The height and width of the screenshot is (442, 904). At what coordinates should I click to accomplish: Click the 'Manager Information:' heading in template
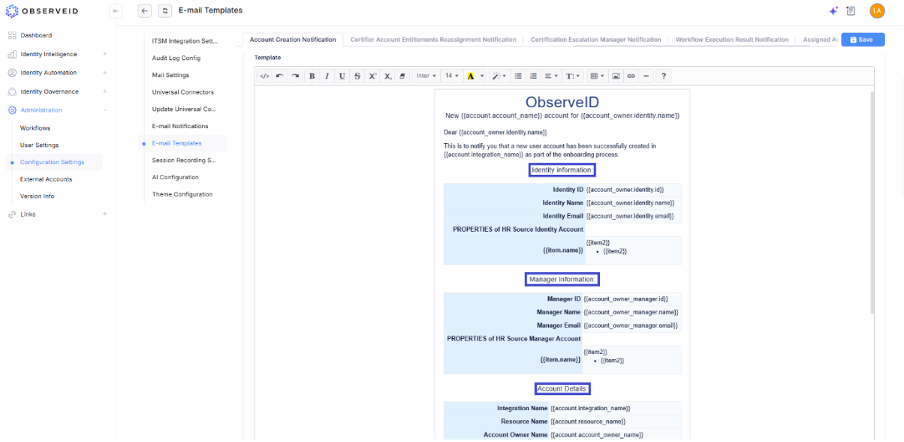click(562, 279)
